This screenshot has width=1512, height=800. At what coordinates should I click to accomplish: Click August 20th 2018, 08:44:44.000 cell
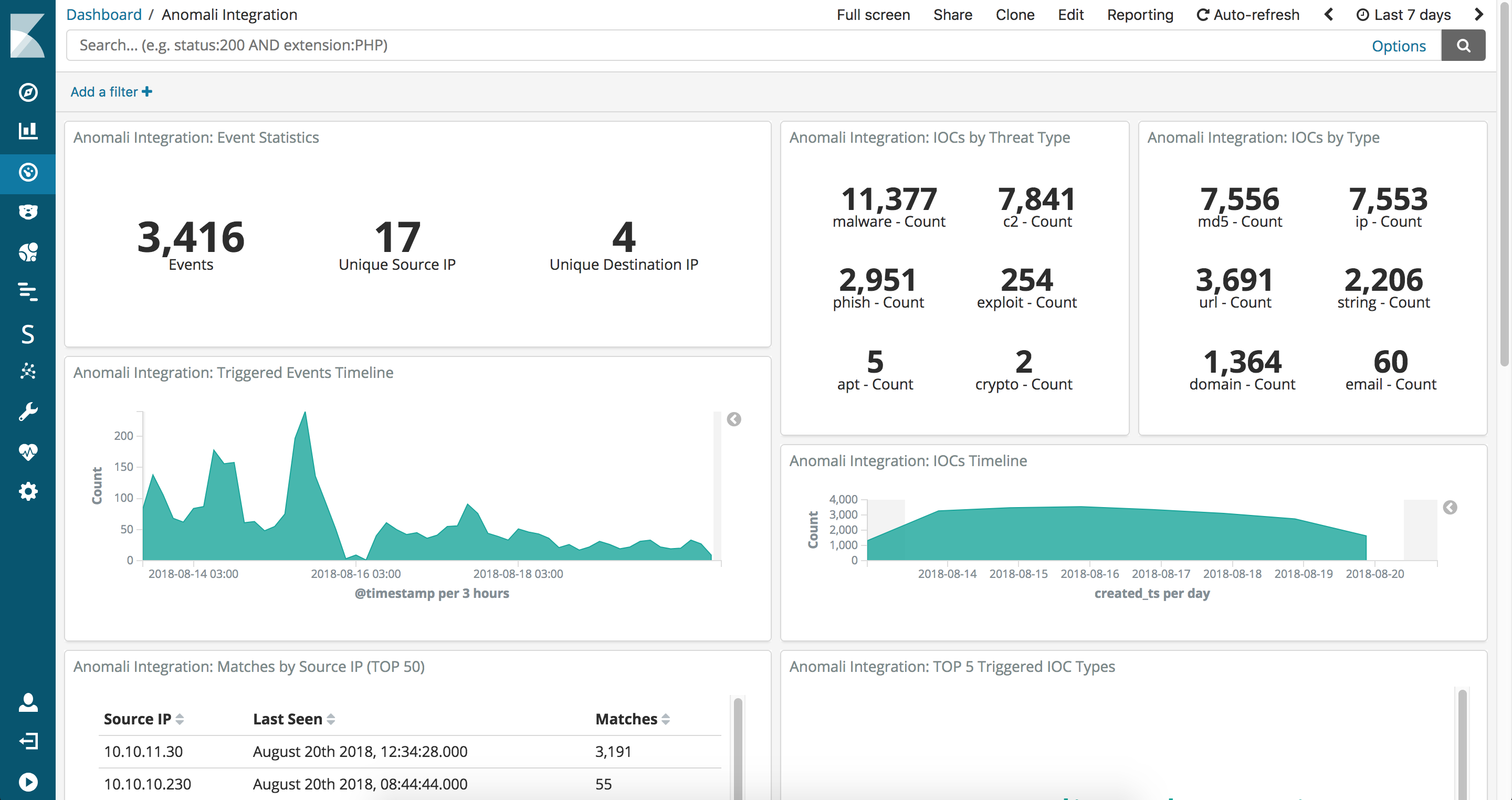360,784
